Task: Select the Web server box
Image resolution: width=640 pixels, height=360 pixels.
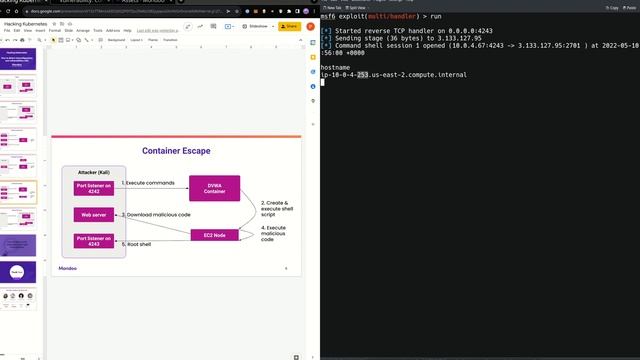Action: pyautogui.click(x=94, y=215)
